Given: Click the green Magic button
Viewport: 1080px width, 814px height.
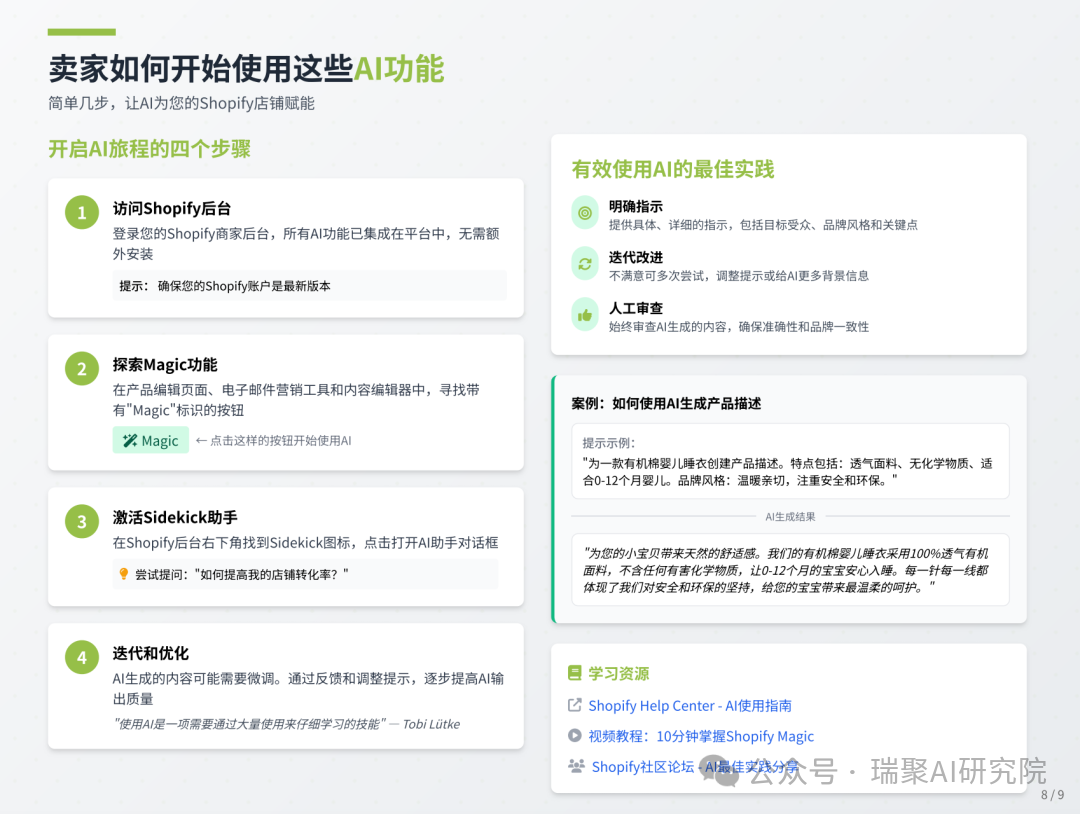Looking at the screenshot, I should (151, 441).
